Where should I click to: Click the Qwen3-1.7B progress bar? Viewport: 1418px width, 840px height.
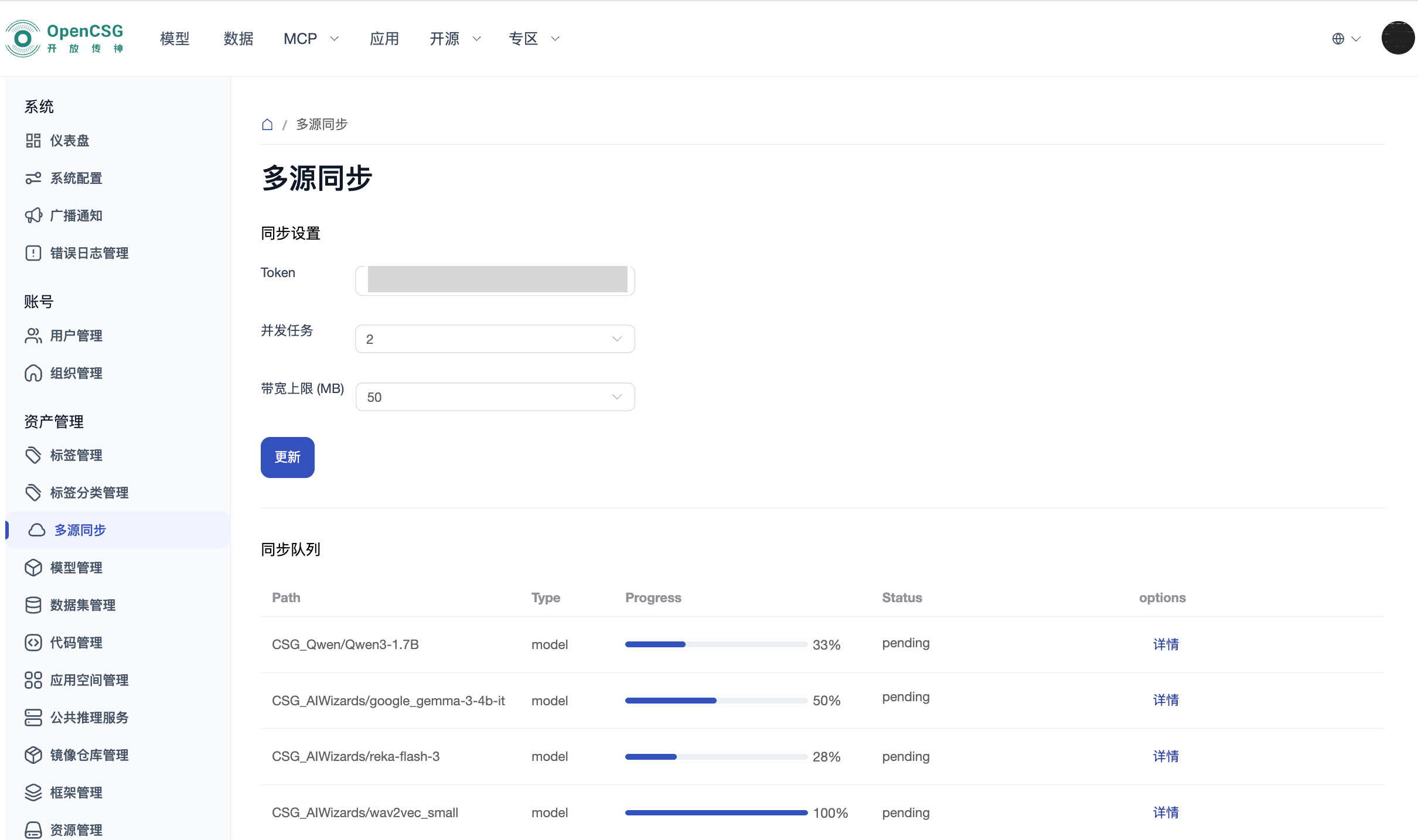click(x=715, y=644)
